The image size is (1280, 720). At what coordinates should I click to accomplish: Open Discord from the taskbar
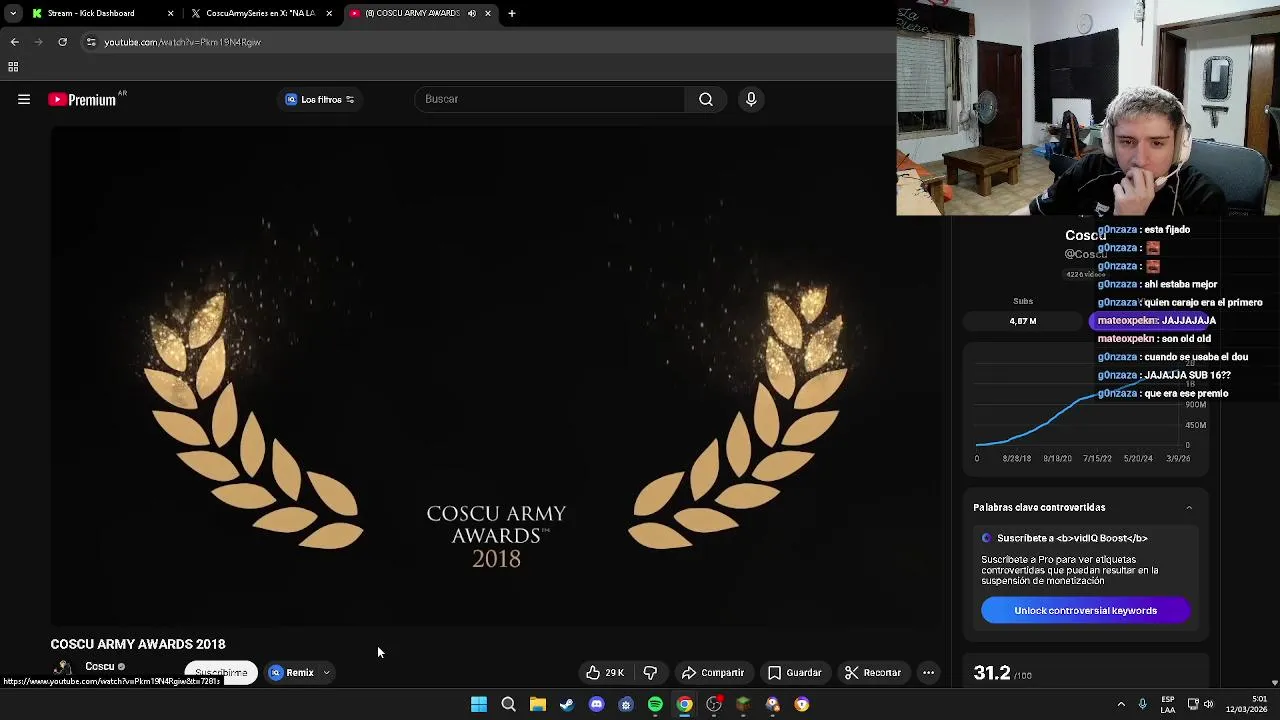pos(597,705)
